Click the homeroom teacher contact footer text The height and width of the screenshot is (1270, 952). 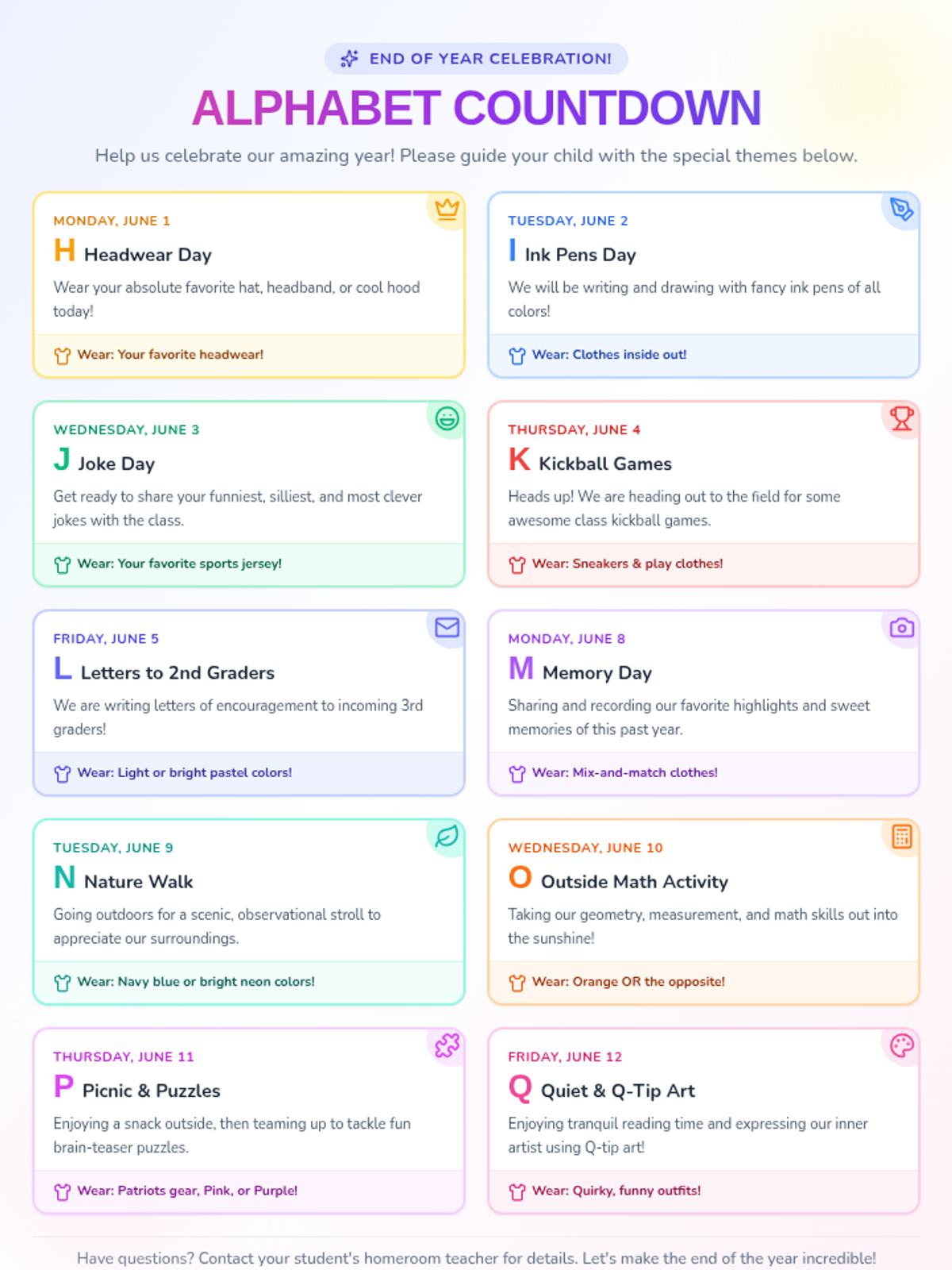tap(476, 1258)
